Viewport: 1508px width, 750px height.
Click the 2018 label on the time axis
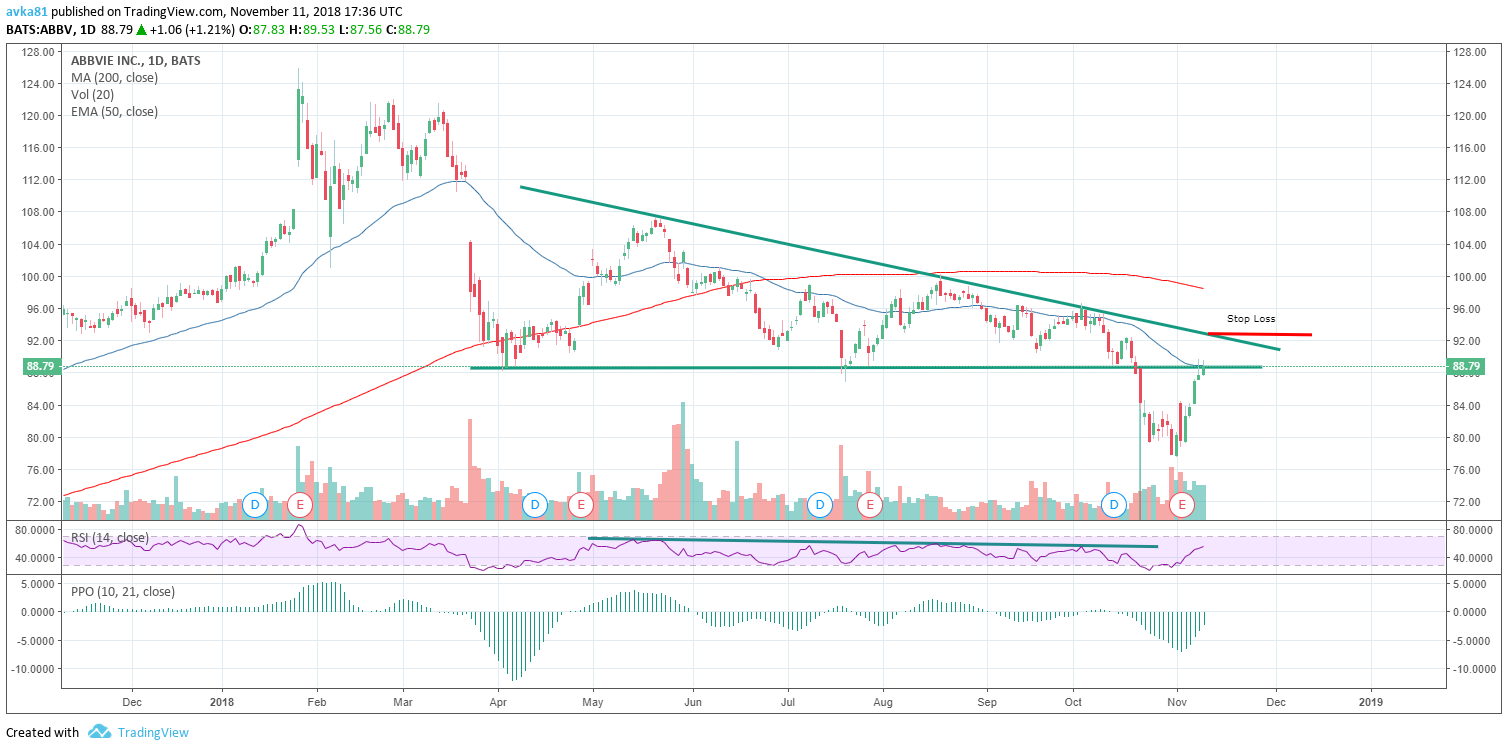point(222,702)
